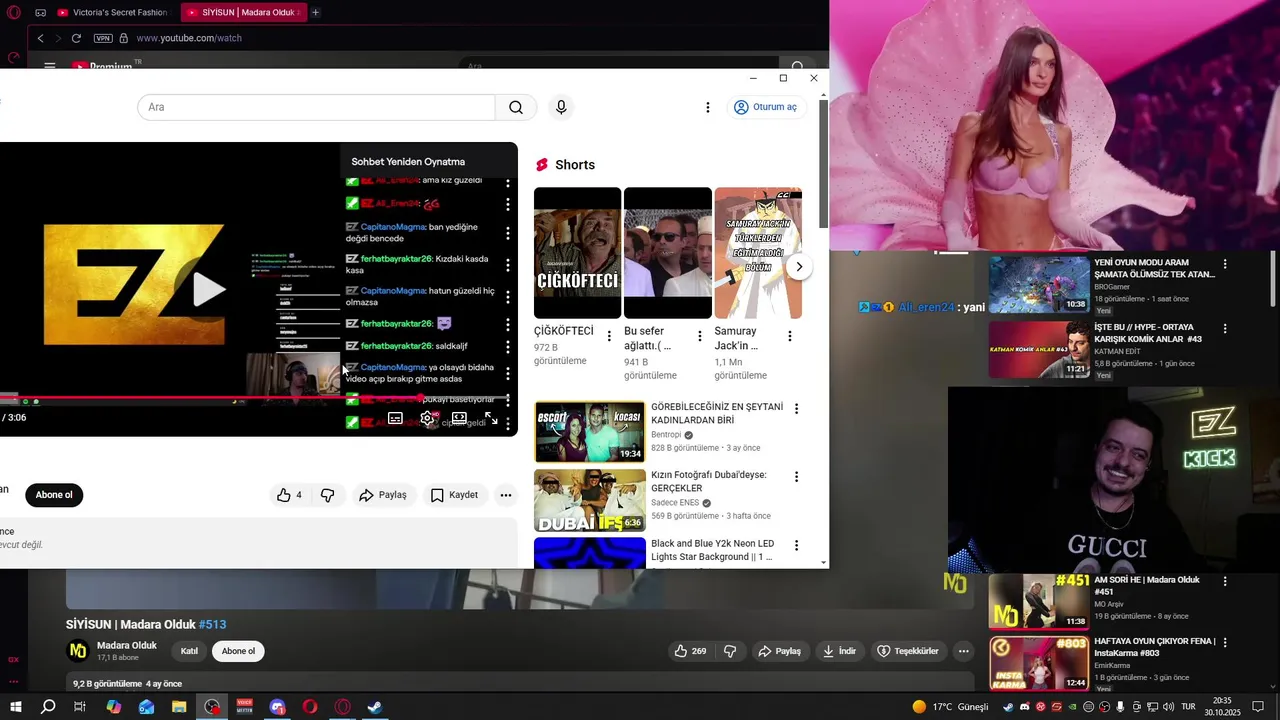Enter fullscreen on the popup video player

491,418
